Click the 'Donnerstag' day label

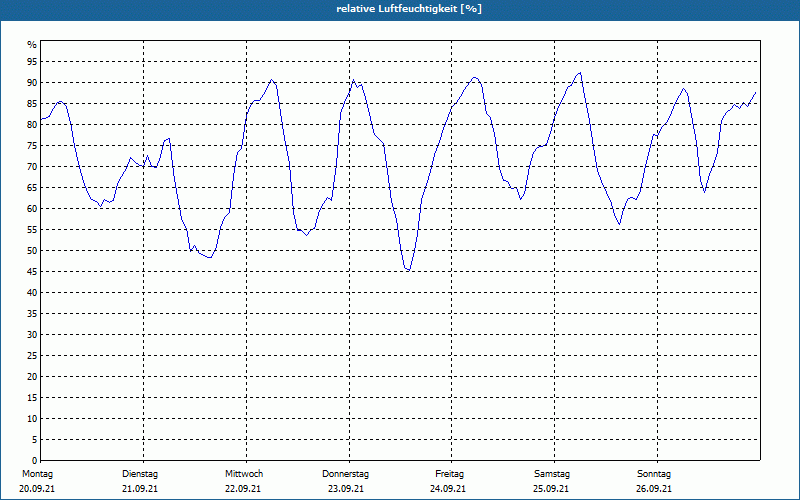pyautogui.click(x=345, y=474)
